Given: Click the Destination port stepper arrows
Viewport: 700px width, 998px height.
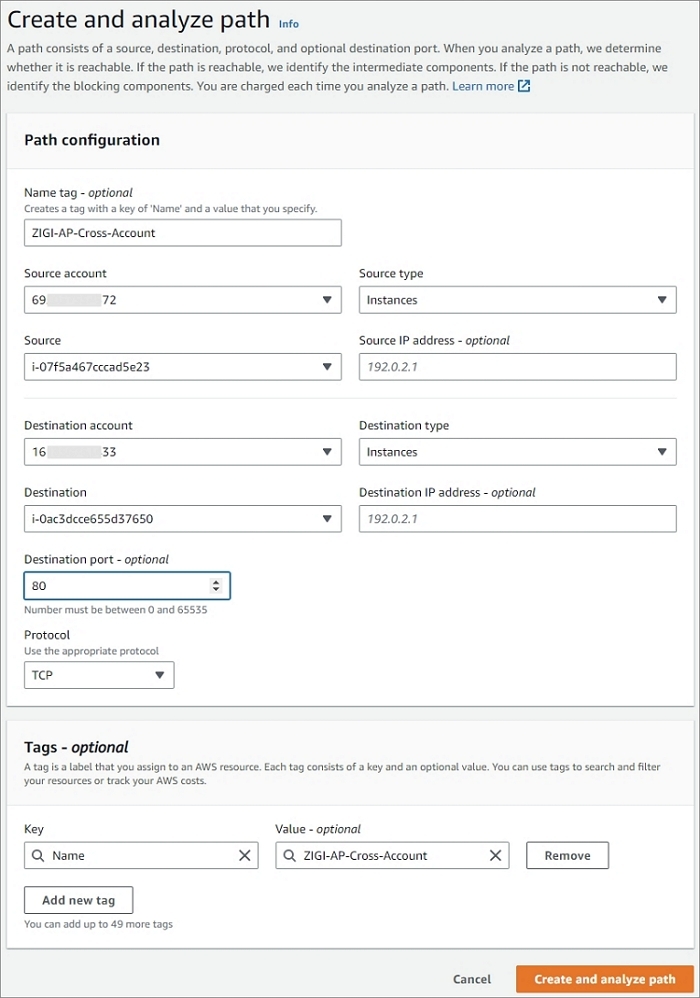Looking at the screenshot, I should pos(216,586).
